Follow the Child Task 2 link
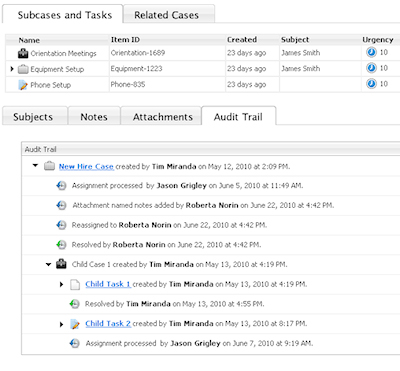This screenshot has width=400, height=371. (x=108, y=323)
